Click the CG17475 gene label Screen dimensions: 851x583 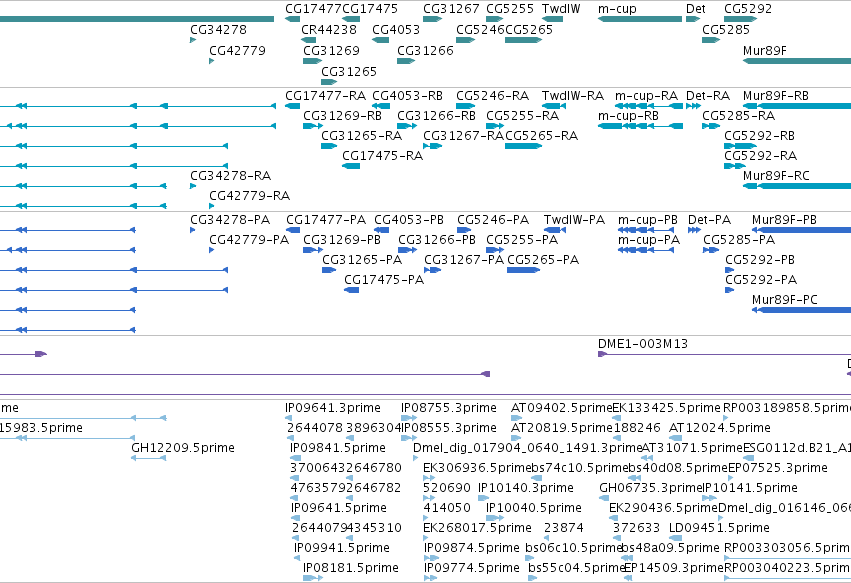(x=370, y=9)
